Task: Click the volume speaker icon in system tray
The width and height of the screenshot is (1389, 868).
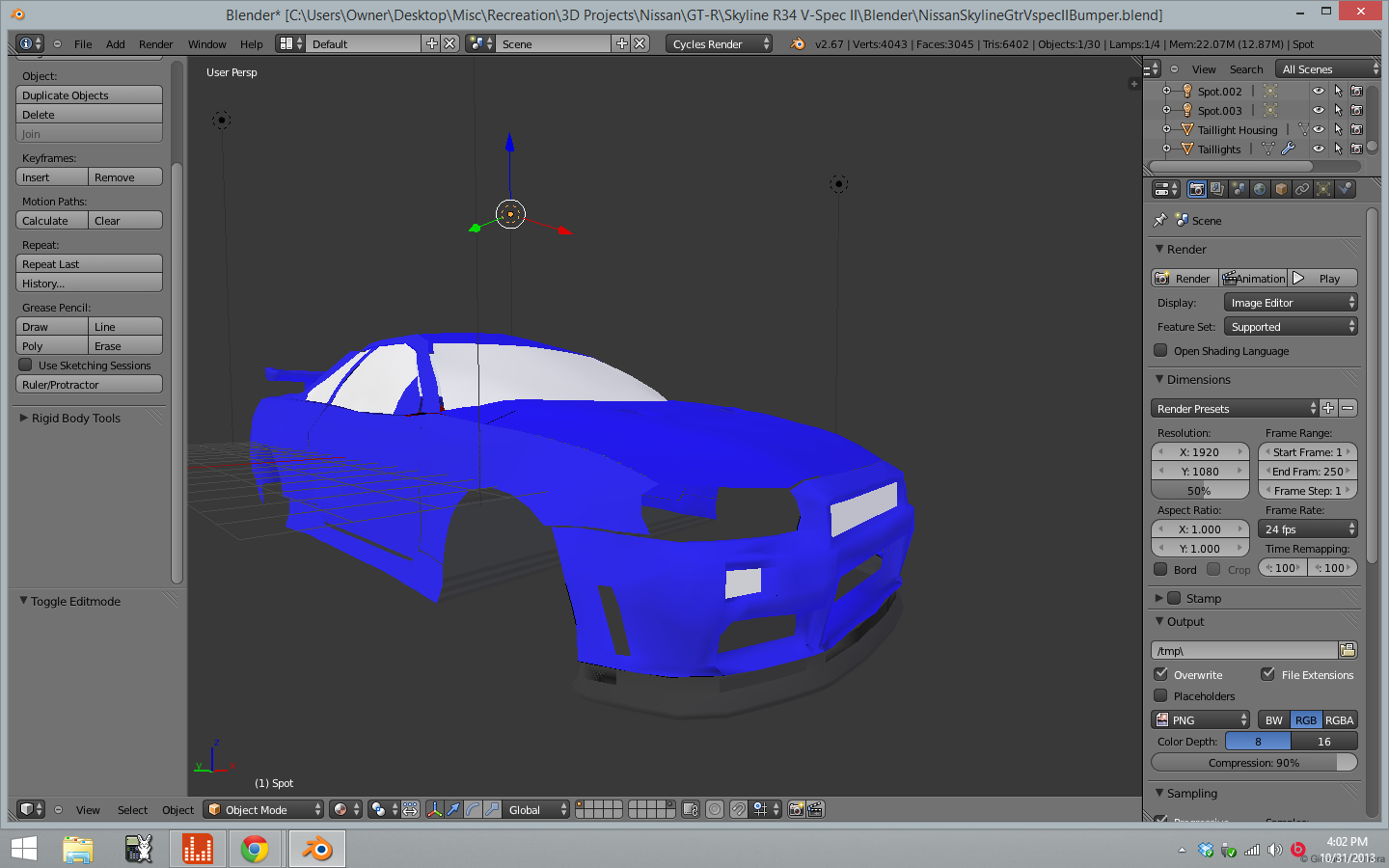Action: (1275, 850)
